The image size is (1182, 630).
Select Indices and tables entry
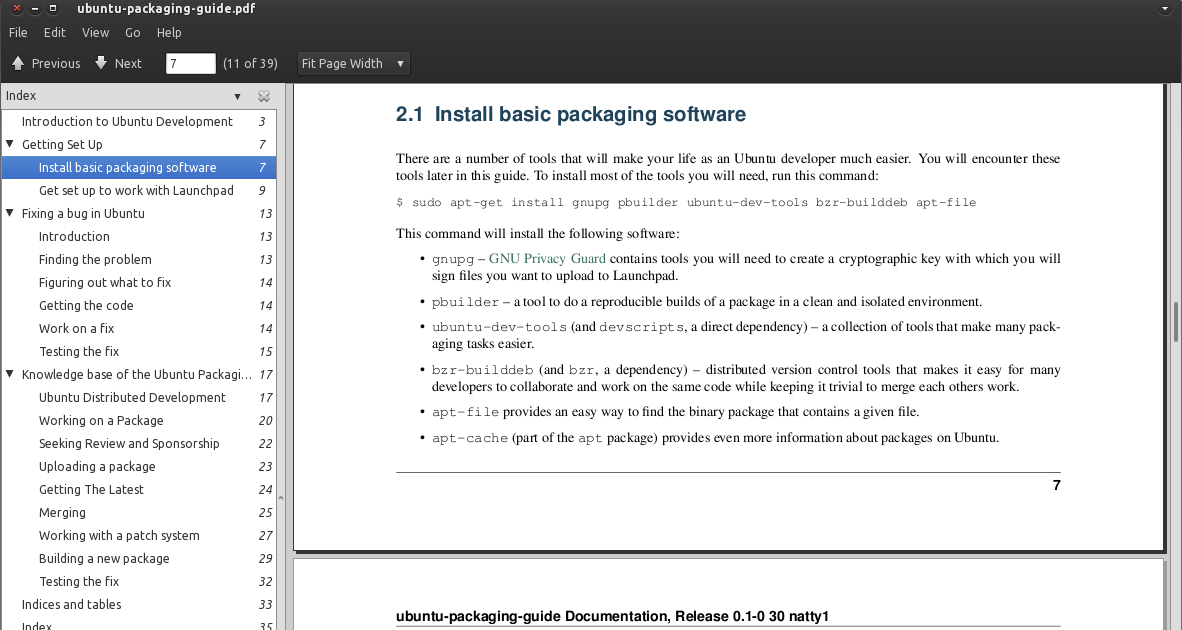[x=139, y=604]
